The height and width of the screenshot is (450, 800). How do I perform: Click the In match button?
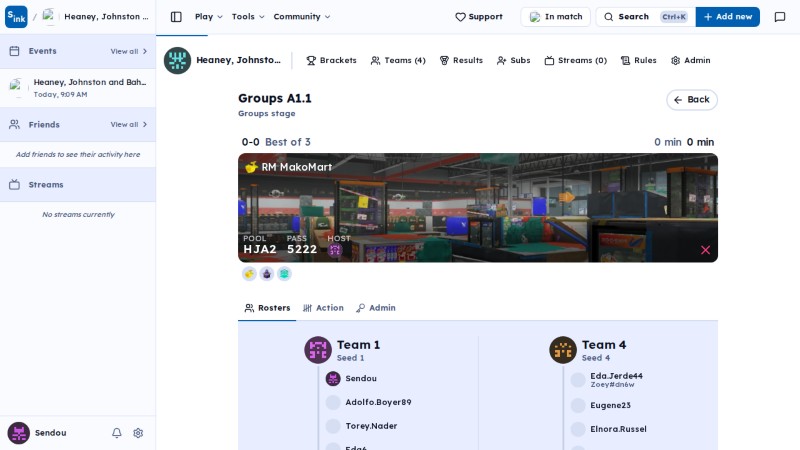click(556, 17)
